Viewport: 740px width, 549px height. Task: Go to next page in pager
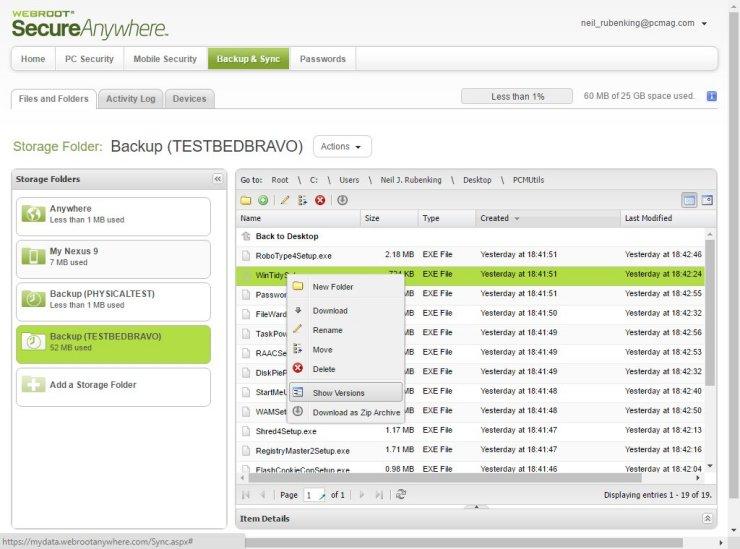coord(362,495)
